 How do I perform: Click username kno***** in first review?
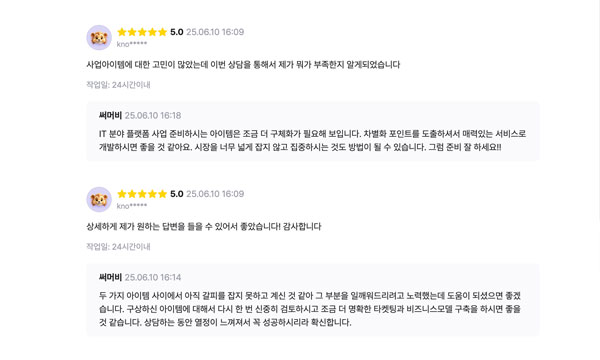point(132,44)
